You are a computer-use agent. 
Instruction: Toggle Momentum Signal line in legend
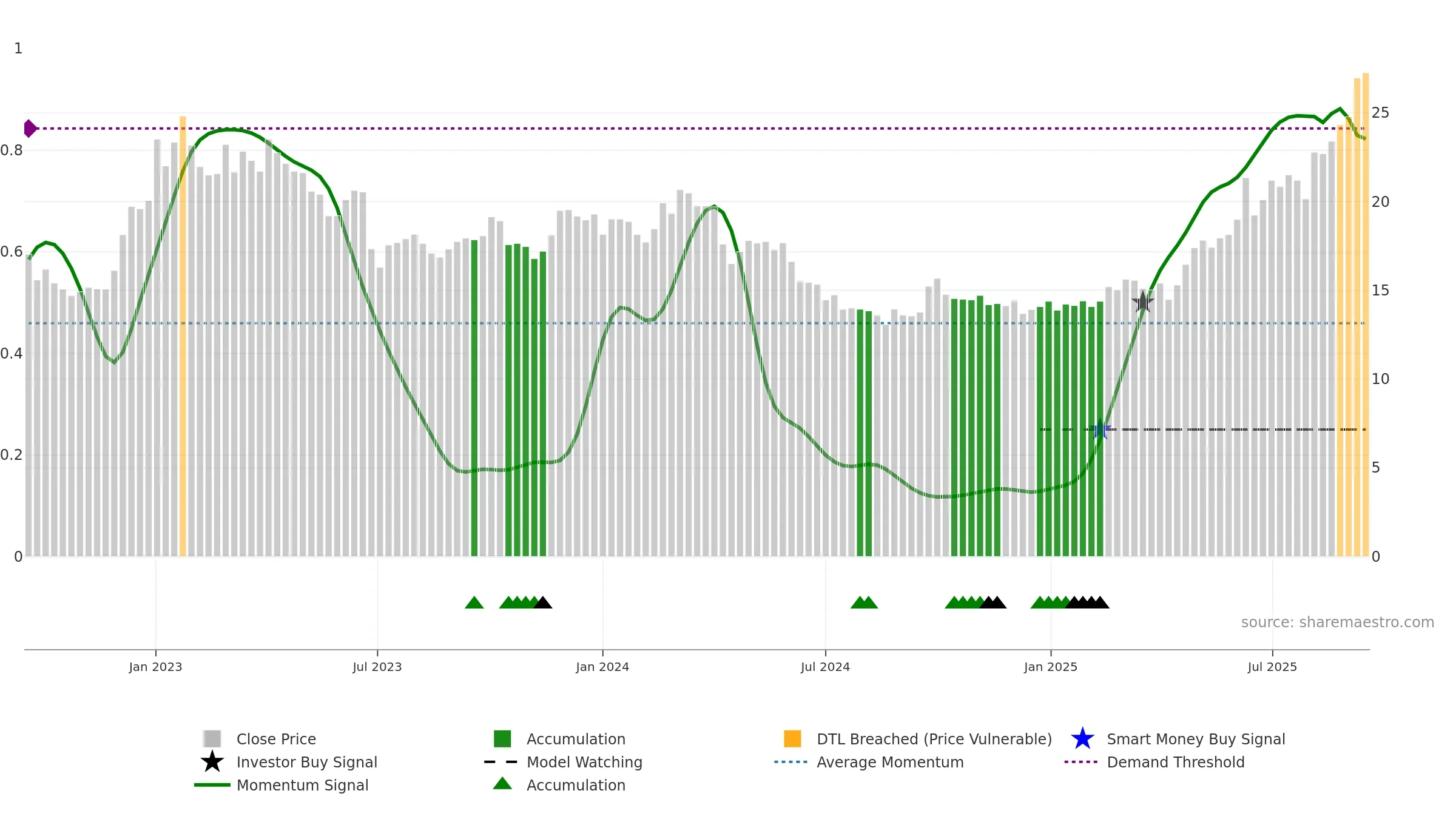tap(302, 785)
